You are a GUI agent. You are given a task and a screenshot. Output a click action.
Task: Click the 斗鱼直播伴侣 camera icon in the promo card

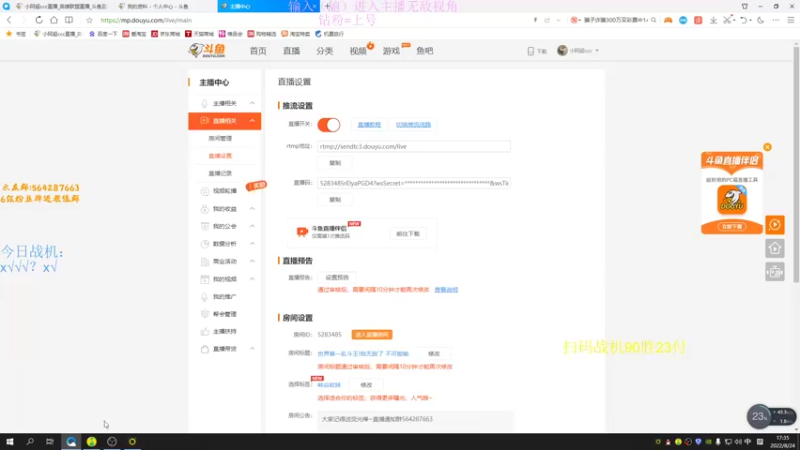tap(302, 232)
